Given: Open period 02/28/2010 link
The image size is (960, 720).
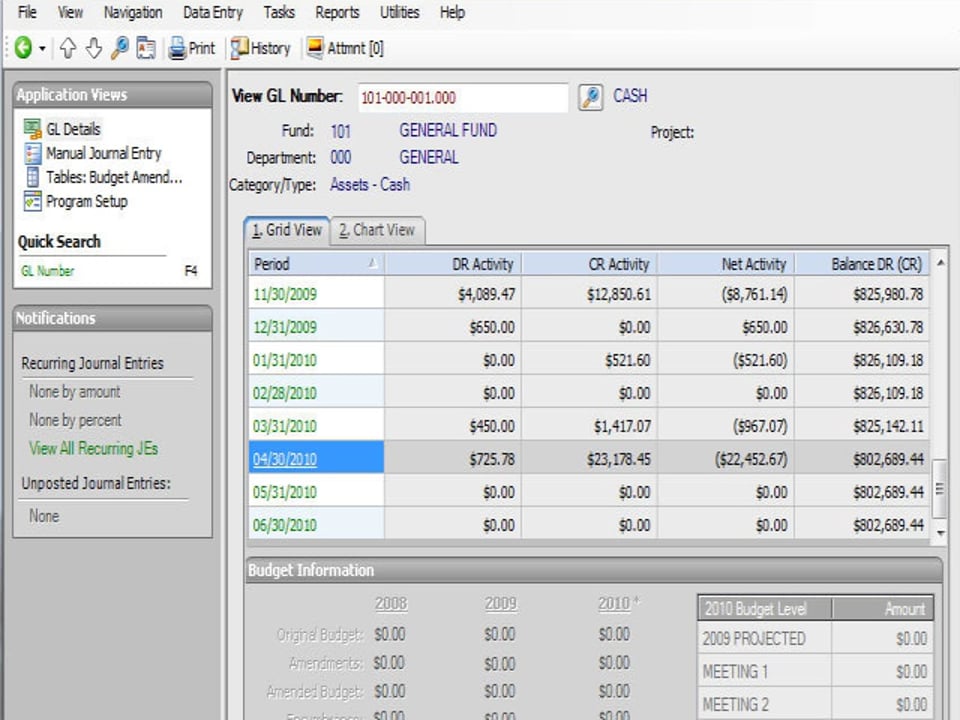Looking at the screenshot, I should click(285, 393).
